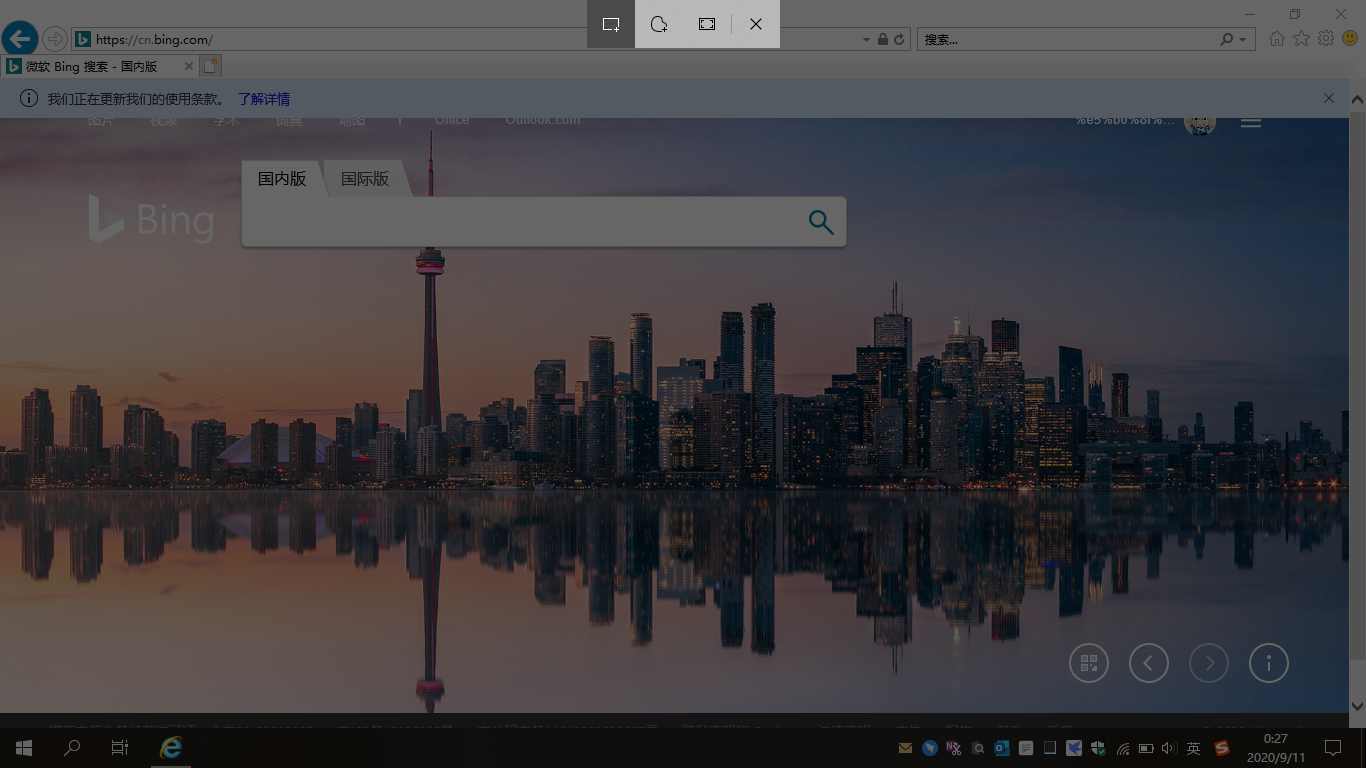Open the Bing QR code icon
The image size is (1366, 768).
pos(1089,663)
